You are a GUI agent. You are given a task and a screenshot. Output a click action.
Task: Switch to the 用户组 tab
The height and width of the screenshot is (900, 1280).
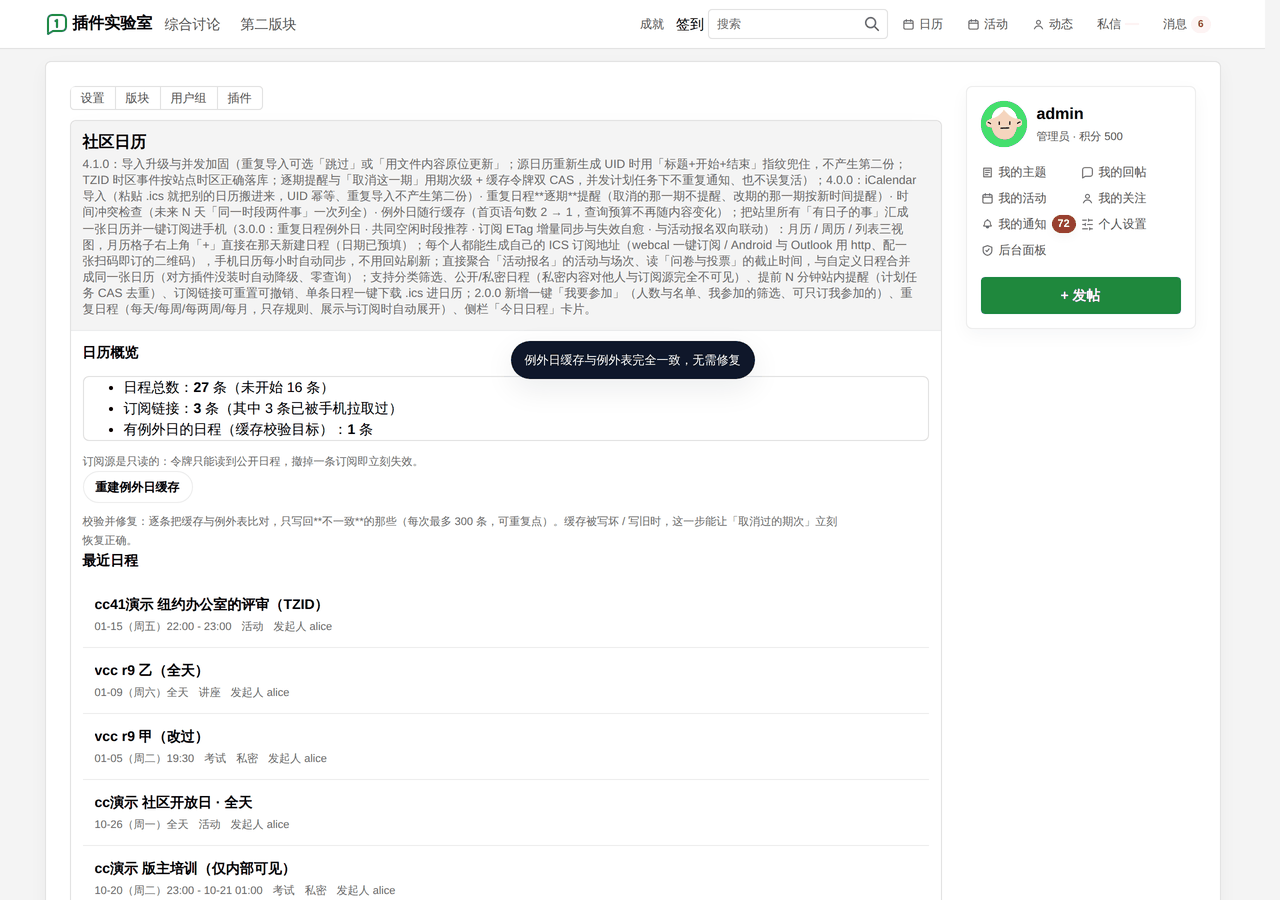pos(188,98)
